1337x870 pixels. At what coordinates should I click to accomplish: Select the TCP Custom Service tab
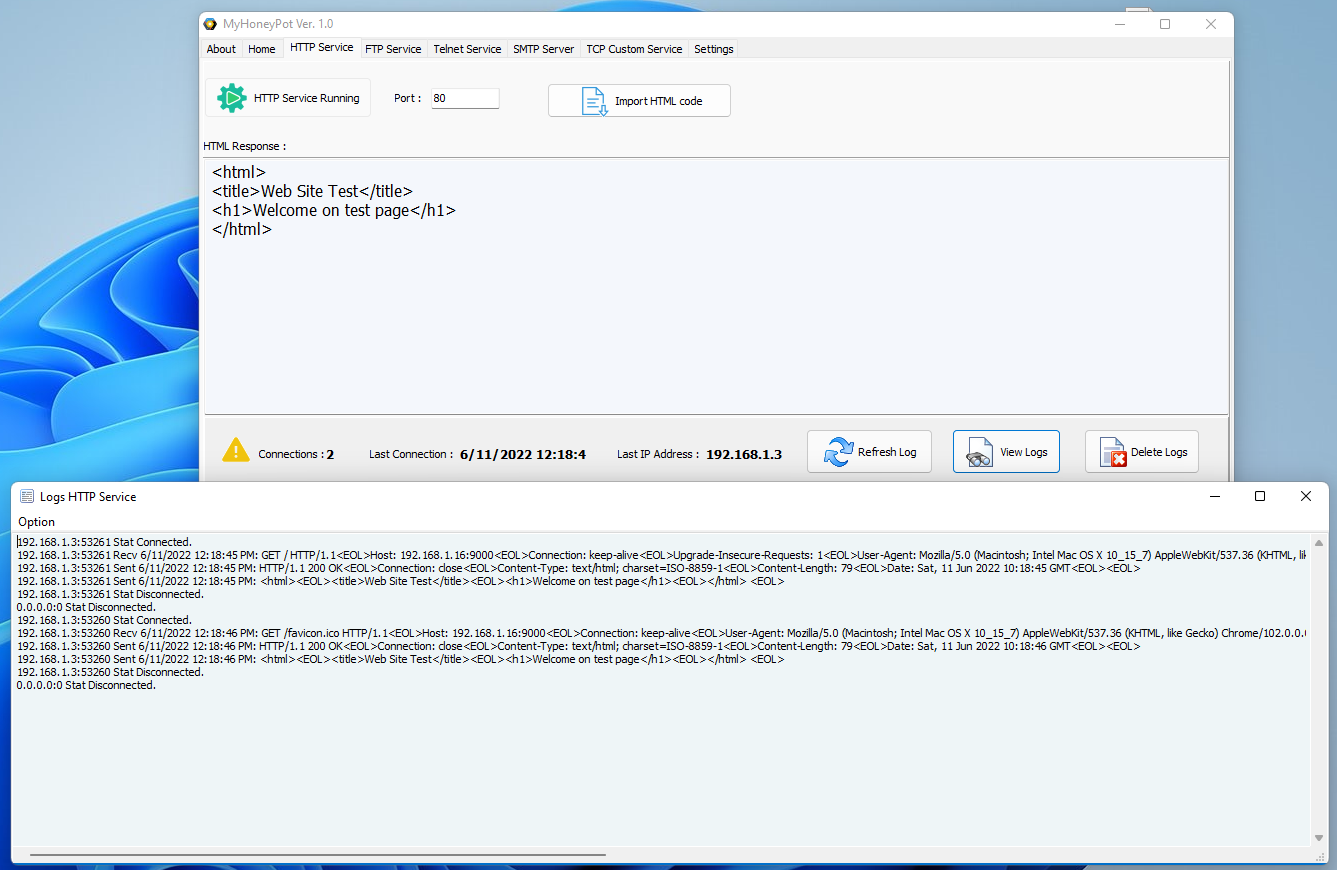[634, 49]
